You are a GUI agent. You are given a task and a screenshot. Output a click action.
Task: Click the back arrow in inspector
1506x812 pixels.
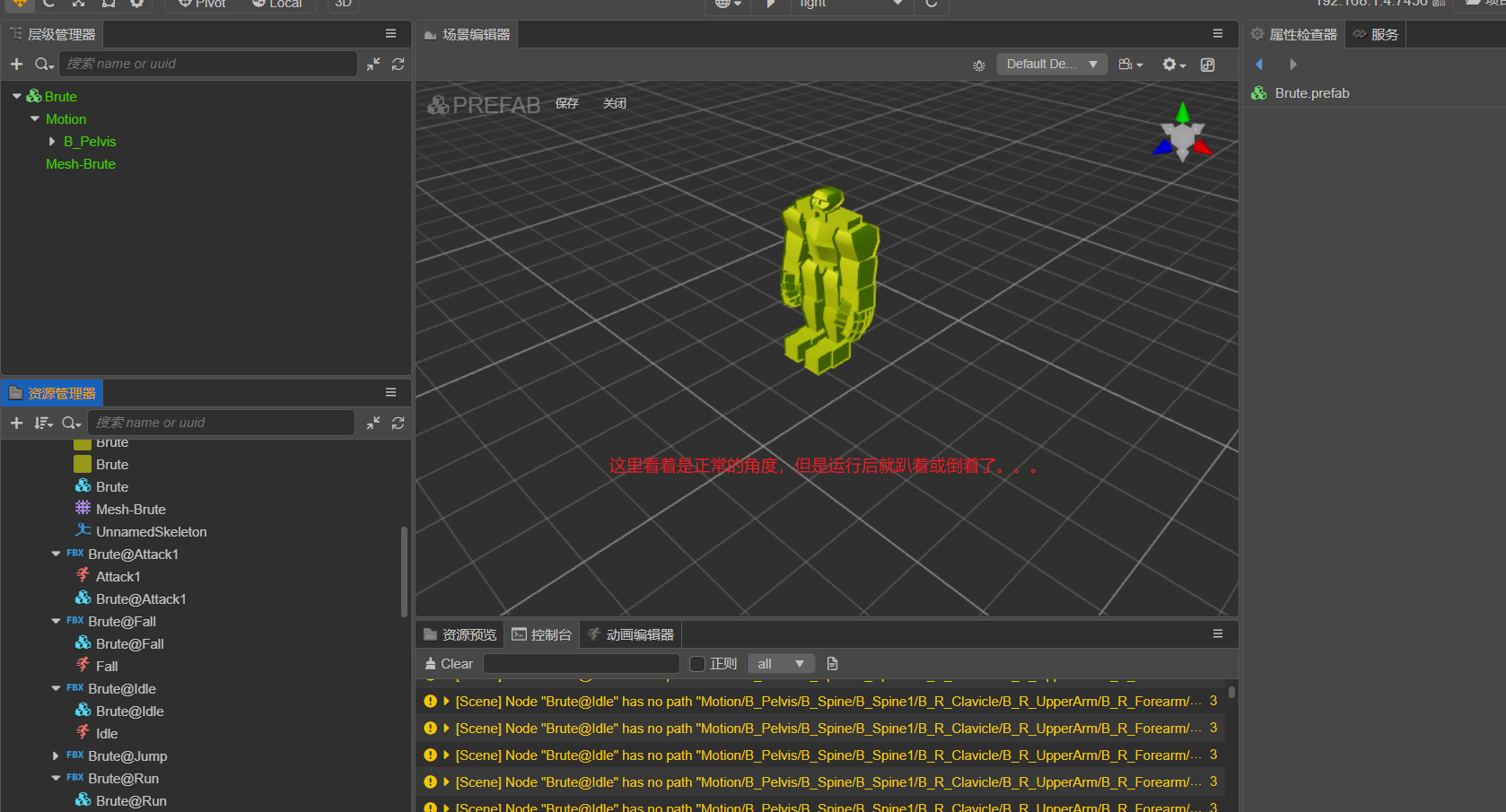coord(1259,65)
